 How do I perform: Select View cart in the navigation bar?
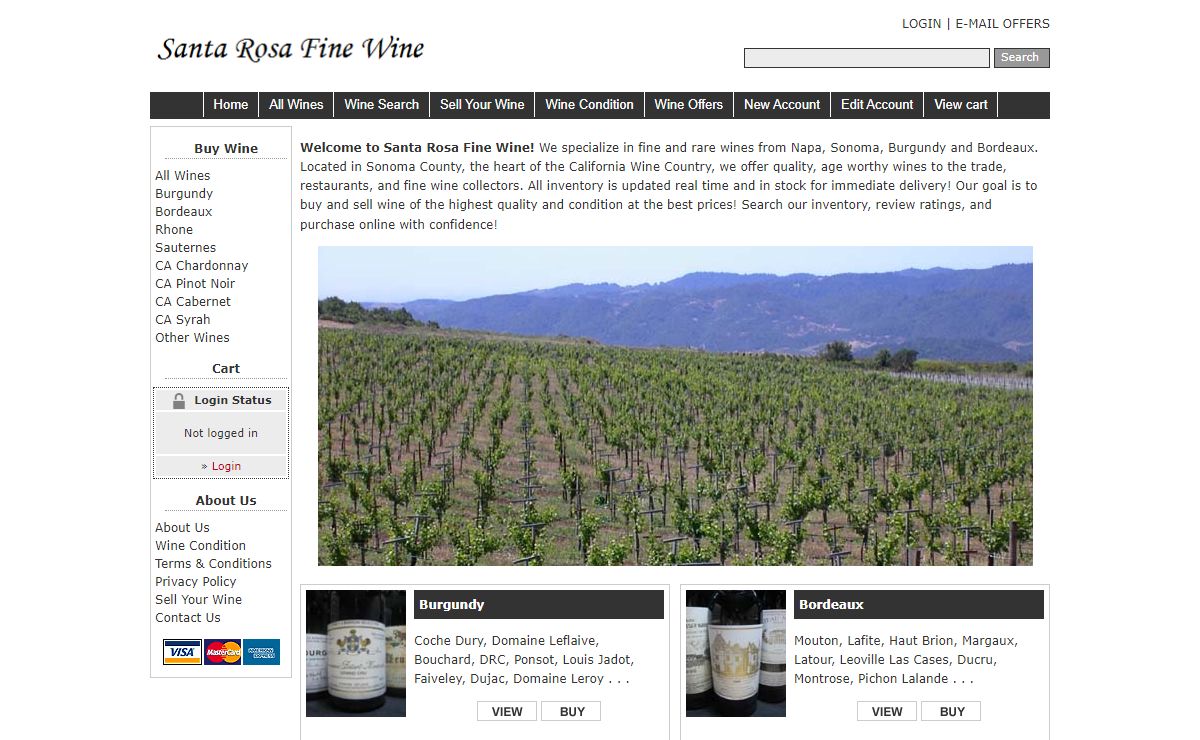(x=961, y=105)
